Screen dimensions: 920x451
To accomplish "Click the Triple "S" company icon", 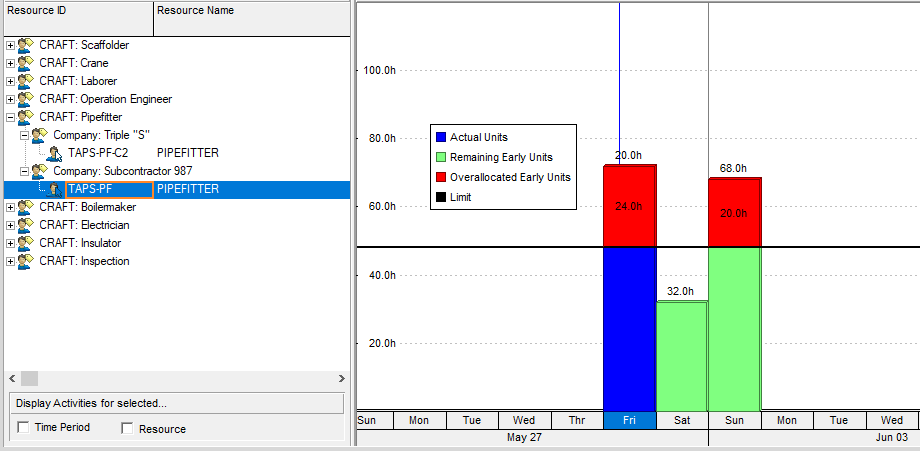I will (40, 135).
